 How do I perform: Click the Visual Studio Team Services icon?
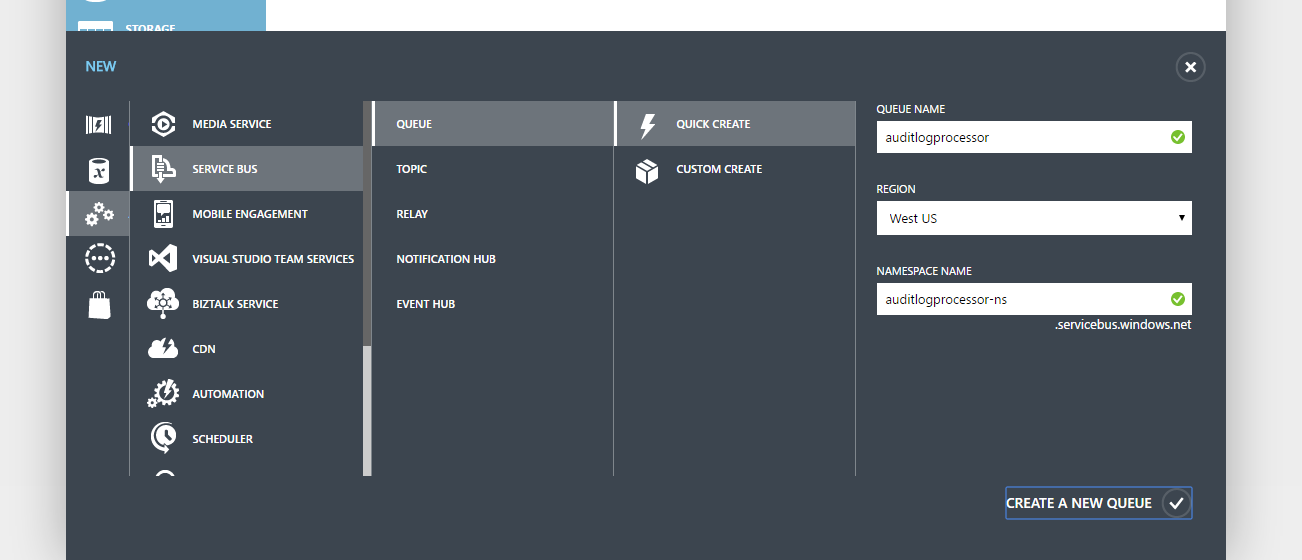(x=162, y=259)
